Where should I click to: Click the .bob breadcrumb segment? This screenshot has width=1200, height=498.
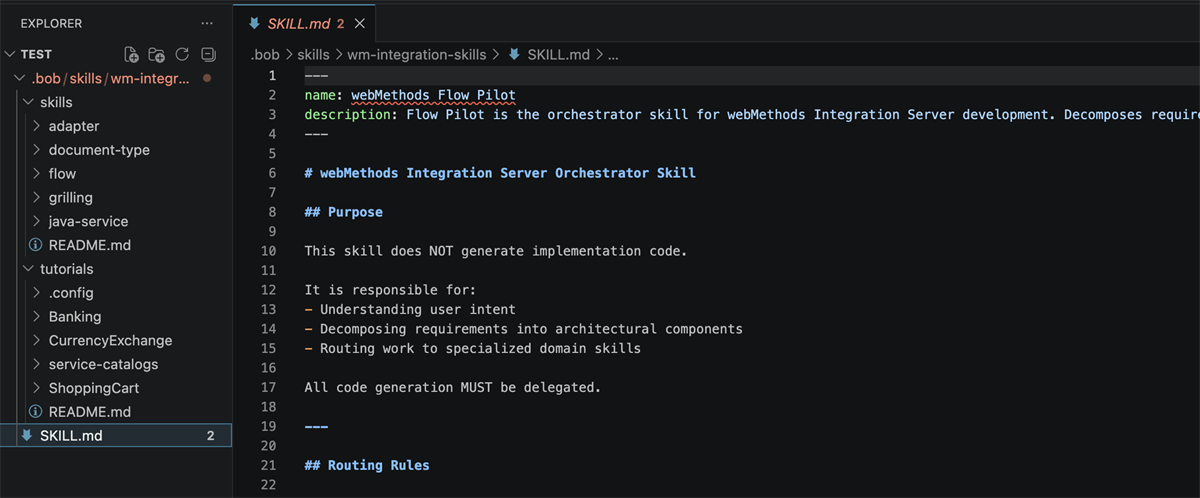tap(264, 55)
